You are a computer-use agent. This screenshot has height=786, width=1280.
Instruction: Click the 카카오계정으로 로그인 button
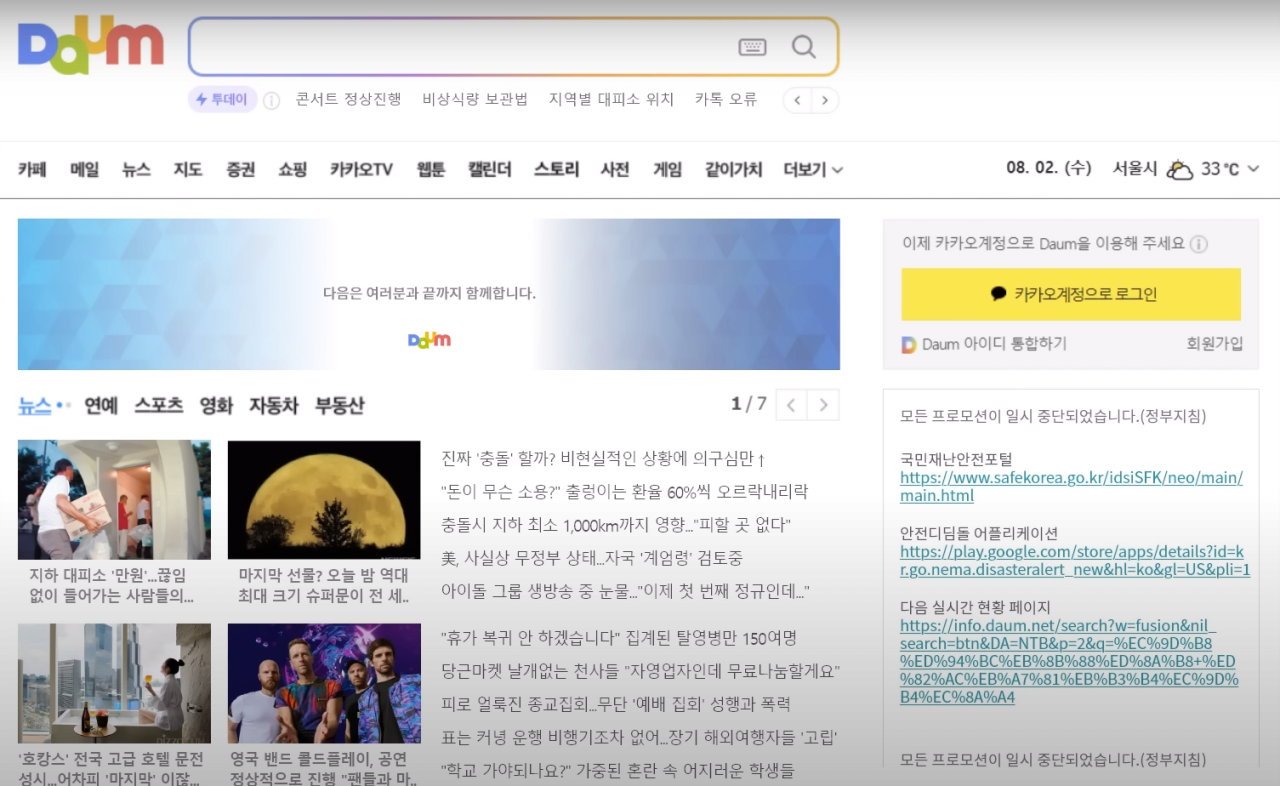[x=1071, y=294]
